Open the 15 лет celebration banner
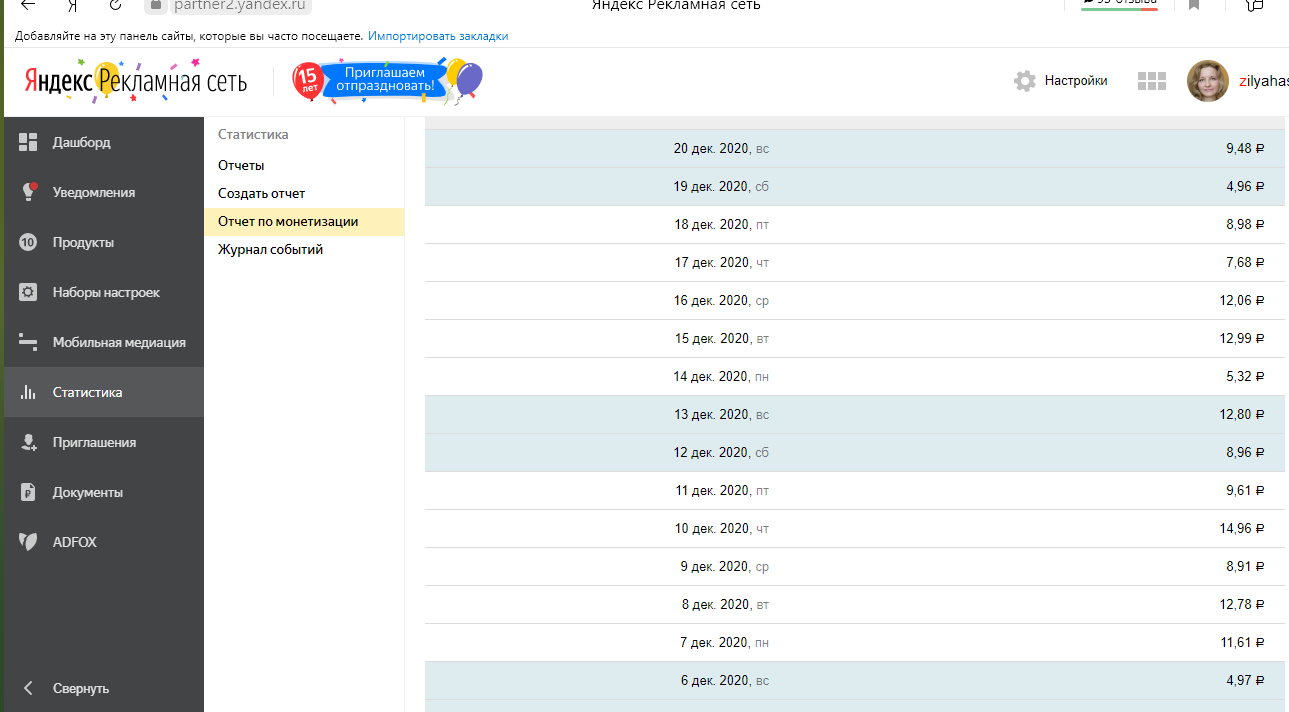 tap(387, 81)
